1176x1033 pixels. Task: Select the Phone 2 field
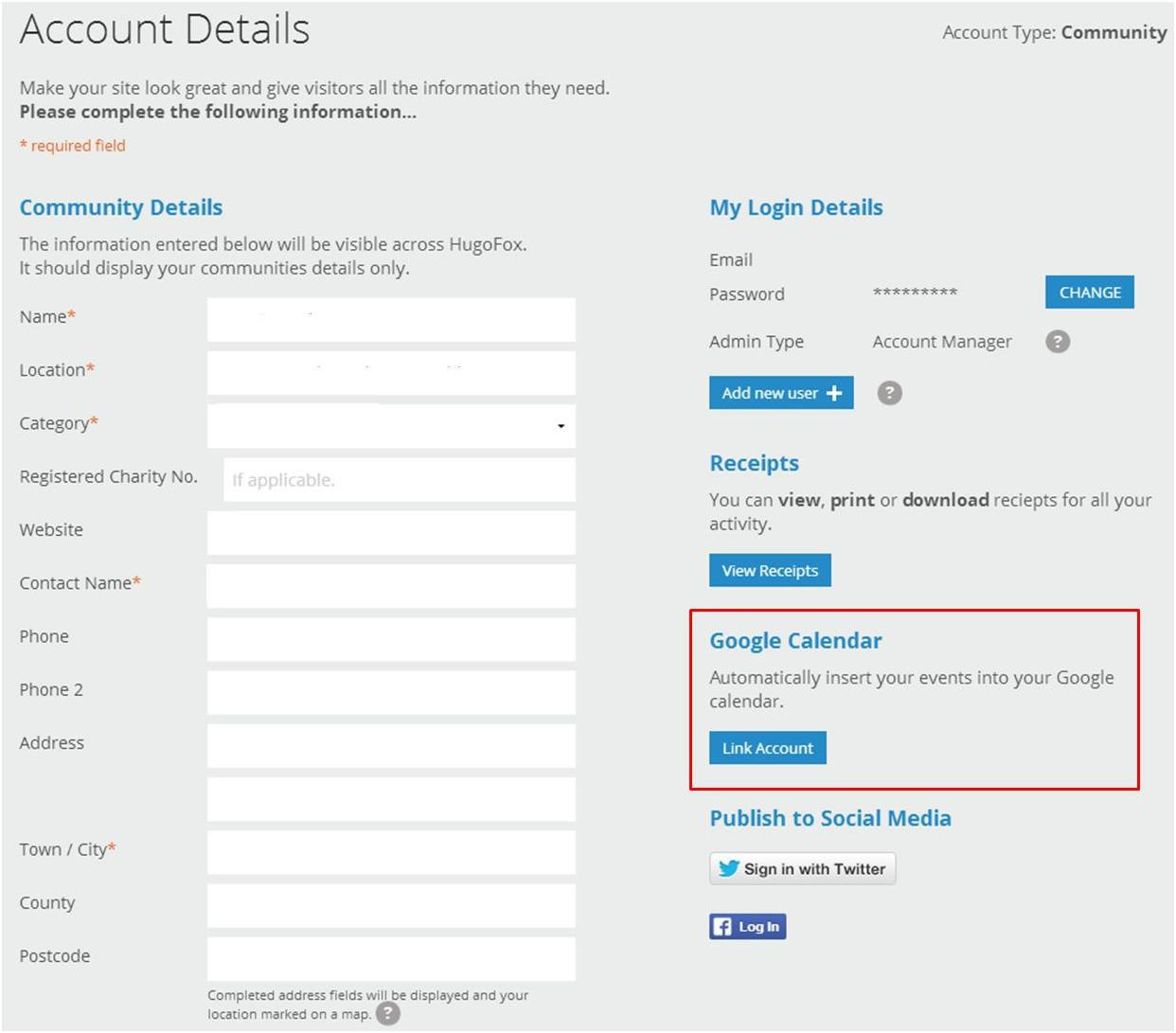391,692
